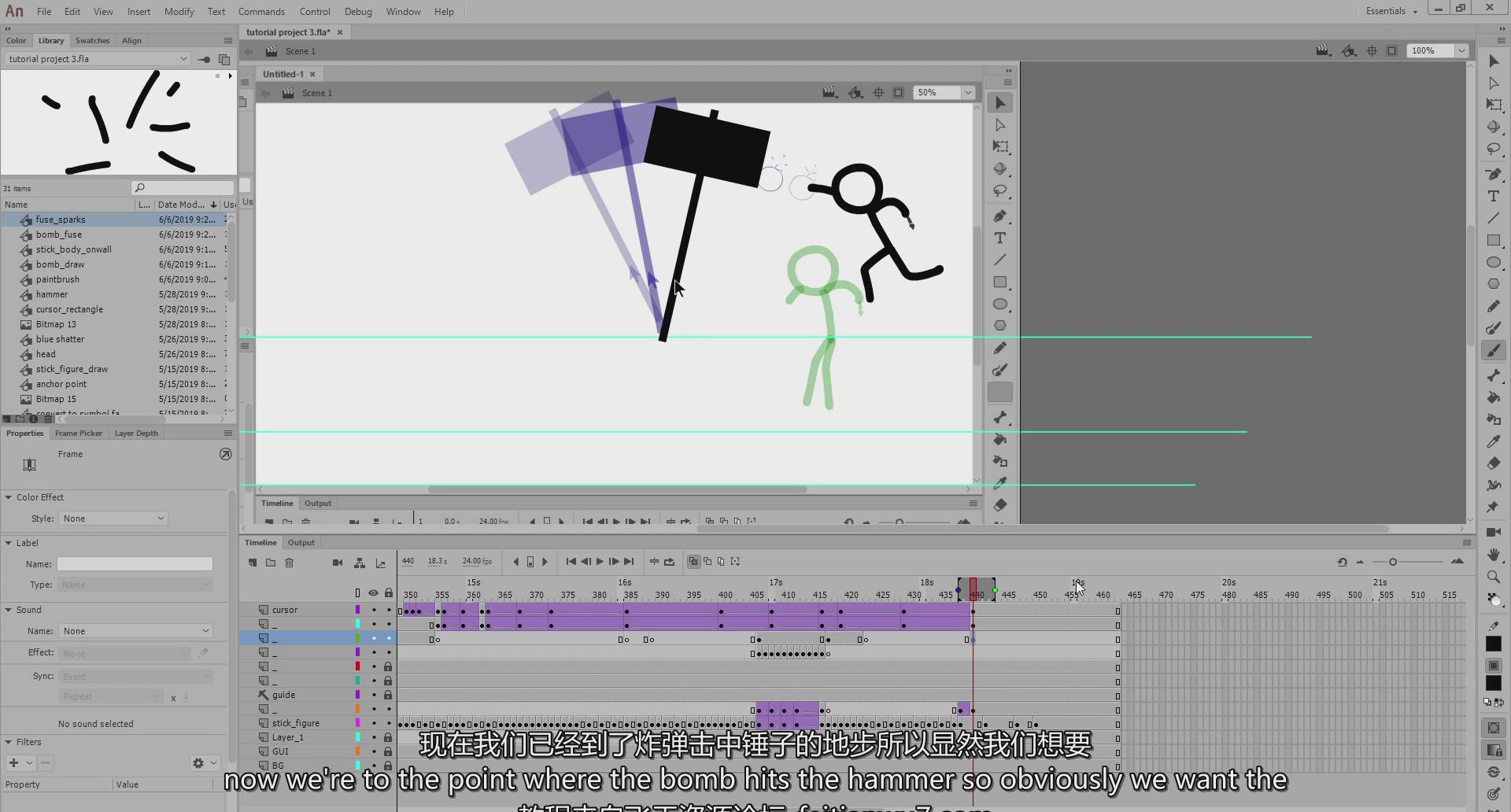Viewport: 1511px width, 812px height.
Task: Delete layer using timeline trash icon
Action: tap(289, 563)
